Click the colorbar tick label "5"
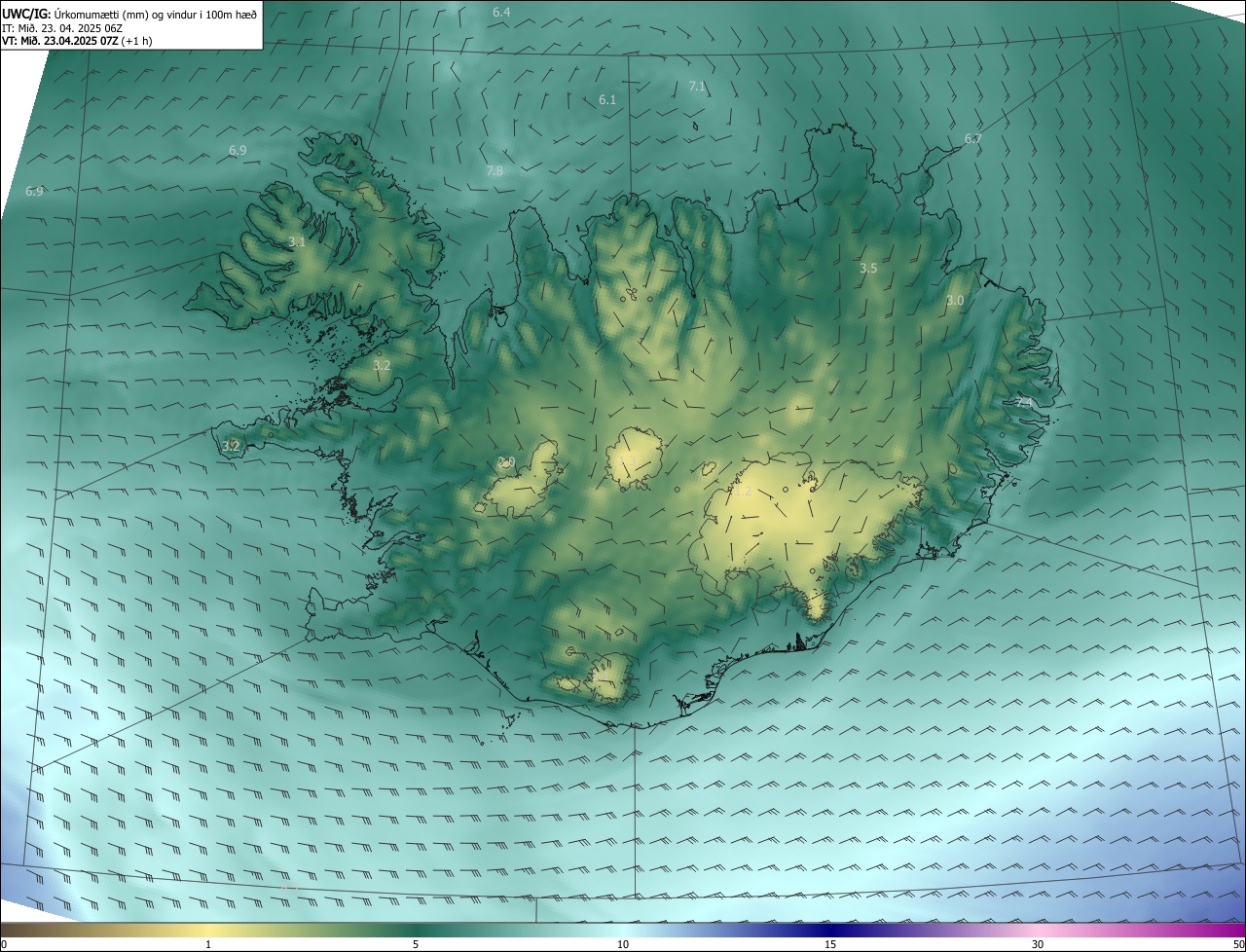The width and height of the screenshot is (1246, 952). click(416, 944)
